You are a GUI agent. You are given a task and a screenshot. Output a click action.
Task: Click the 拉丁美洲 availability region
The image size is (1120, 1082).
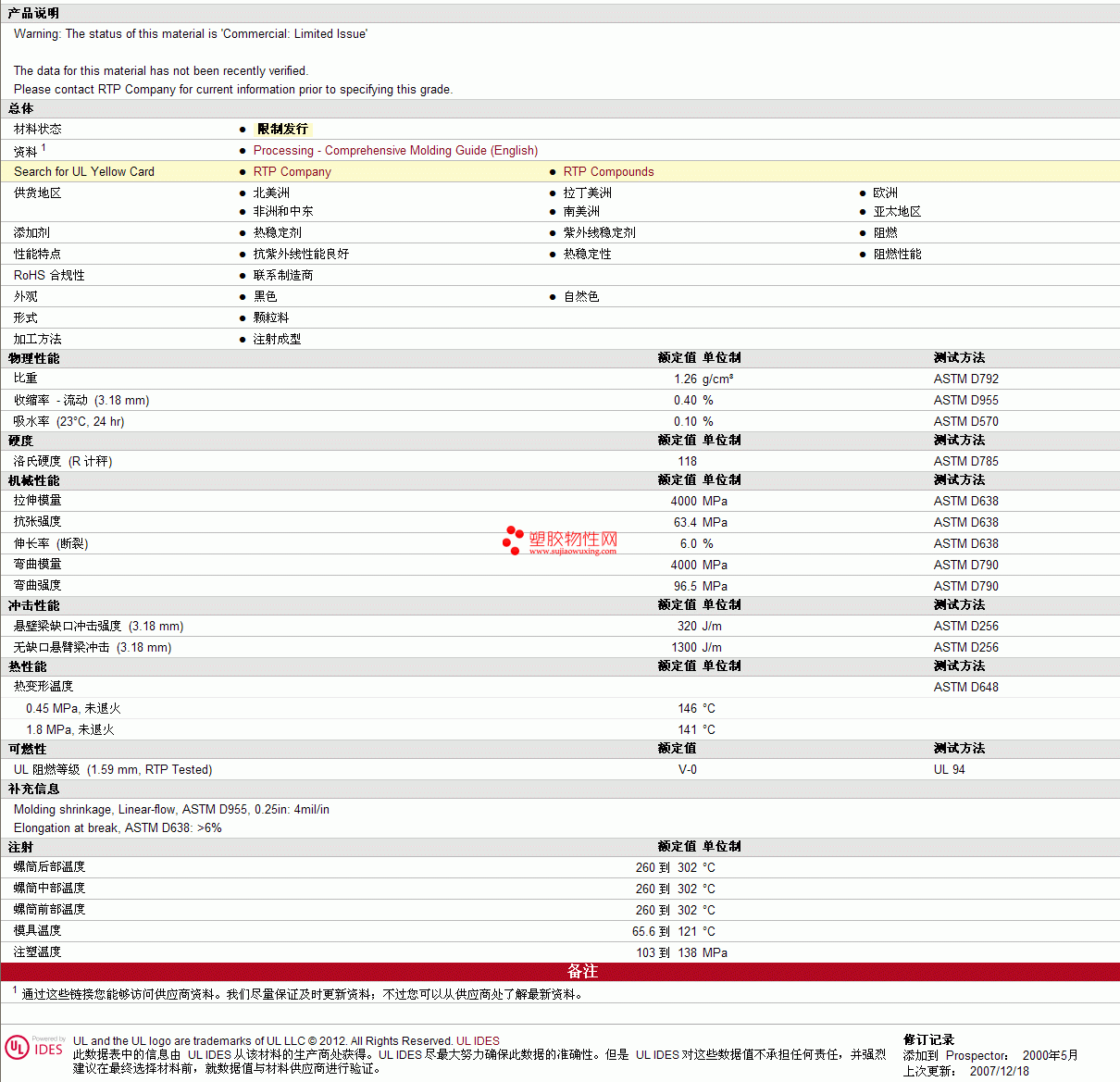click(588, 193)
